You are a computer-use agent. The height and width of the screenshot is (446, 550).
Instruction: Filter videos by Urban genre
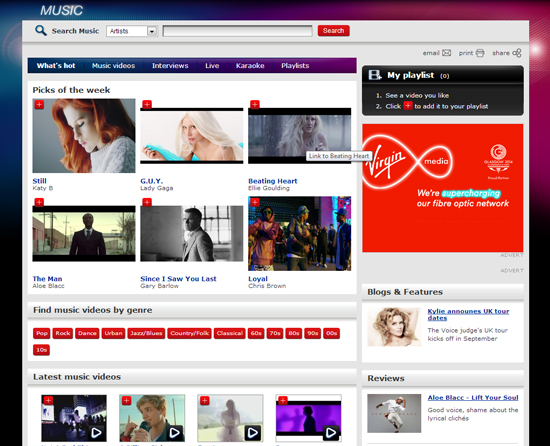coord(113,333)
